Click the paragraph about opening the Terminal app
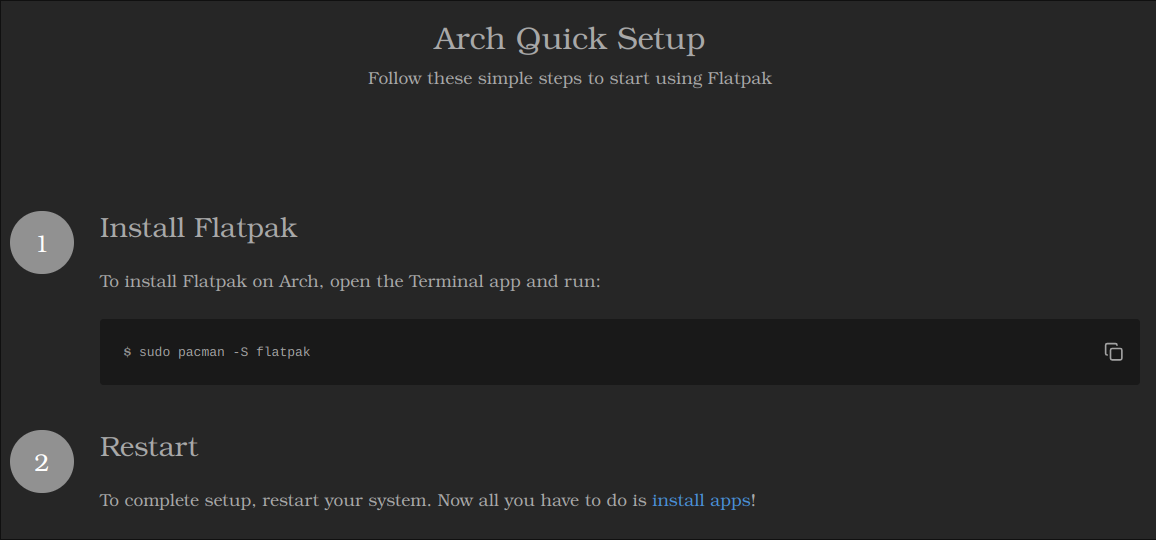The image size is (1156, 540). pos(350,281)
